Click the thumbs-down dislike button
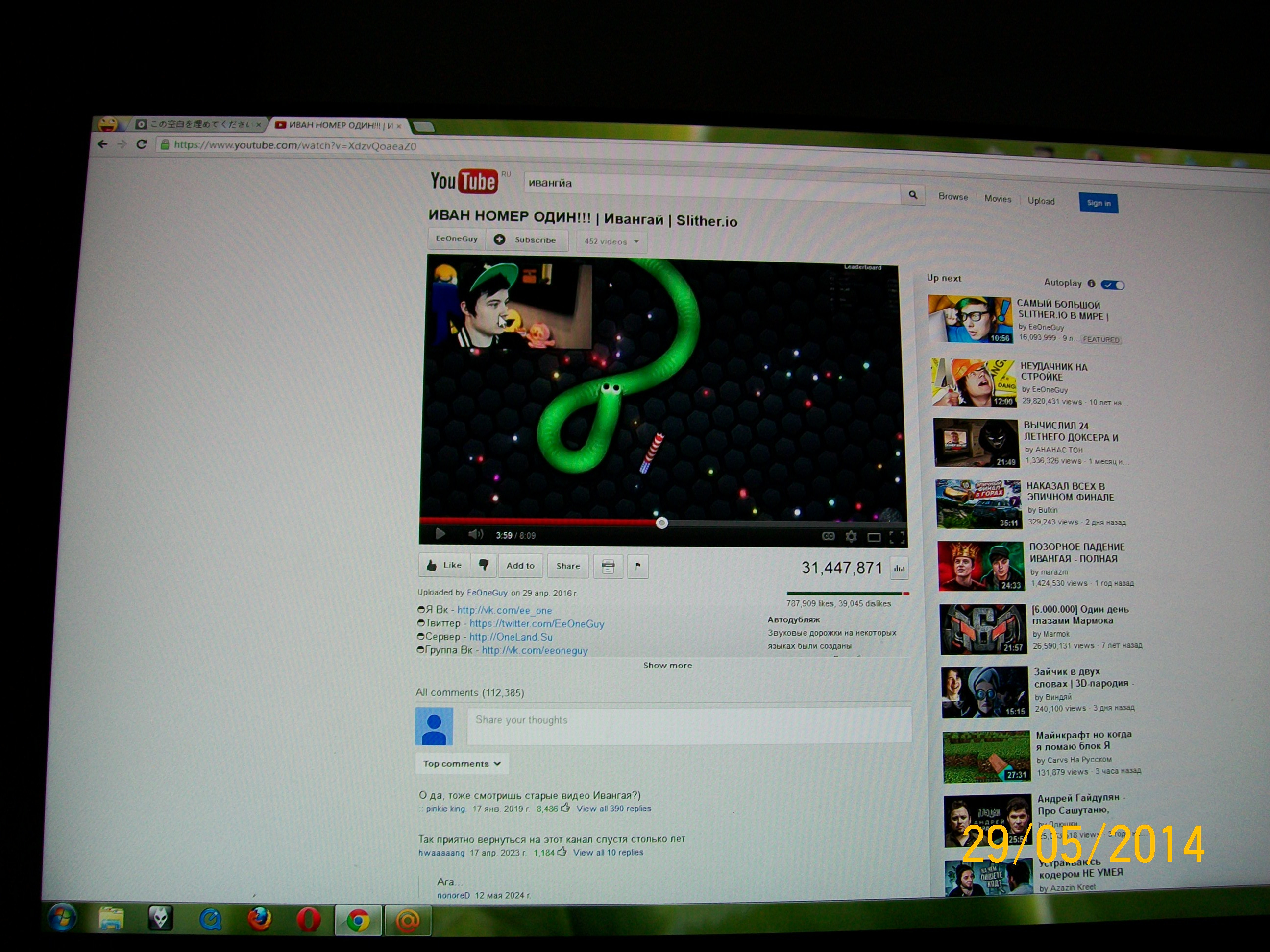 484,565
